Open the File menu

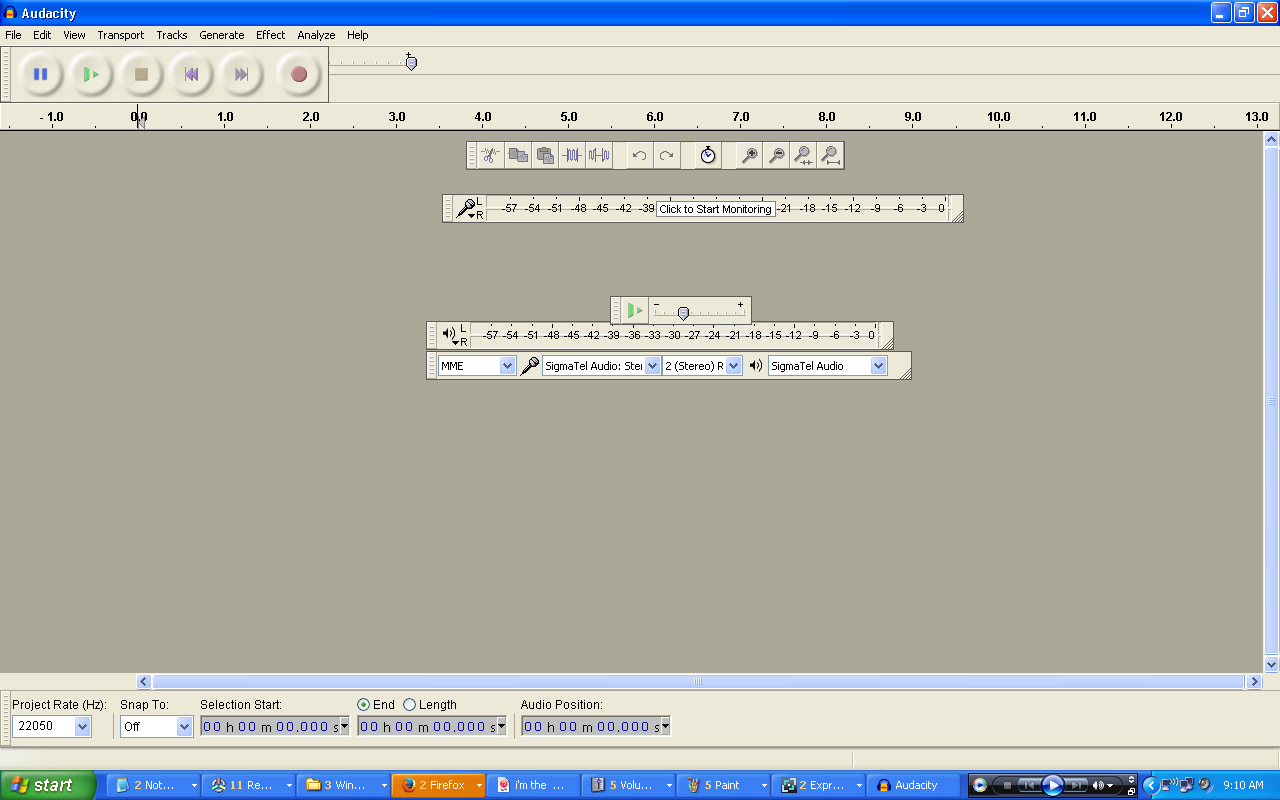pos(13,35)
